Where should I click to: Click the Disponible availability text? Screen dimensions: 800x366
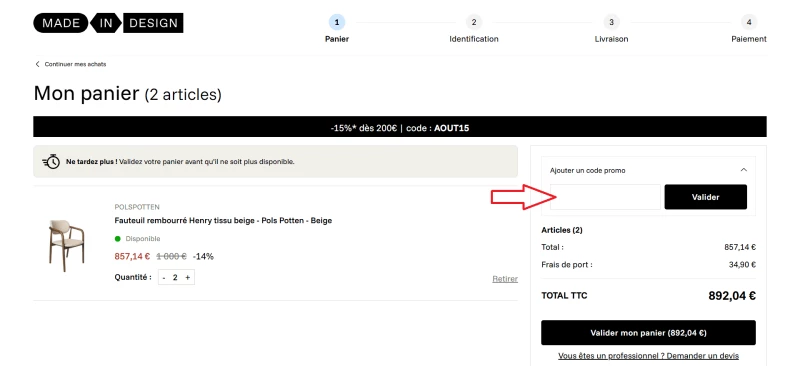point(143,238)
